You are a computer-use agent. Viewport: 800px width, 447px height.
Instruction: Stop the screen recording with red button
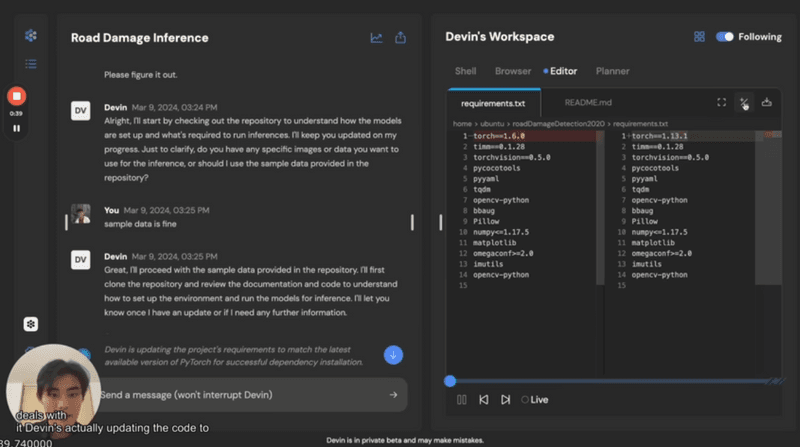(16, 97)
